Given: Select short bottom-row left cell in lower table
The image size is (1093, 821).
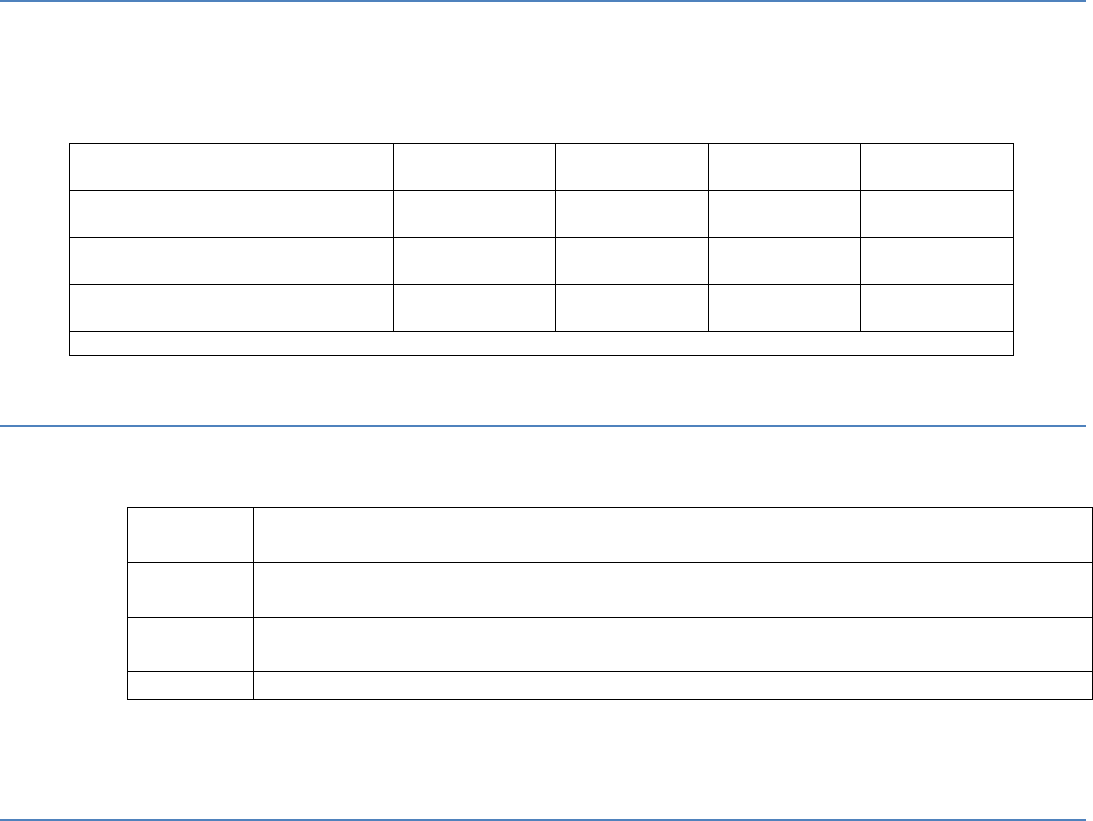Looking at the screenshot, I should 190,686.
